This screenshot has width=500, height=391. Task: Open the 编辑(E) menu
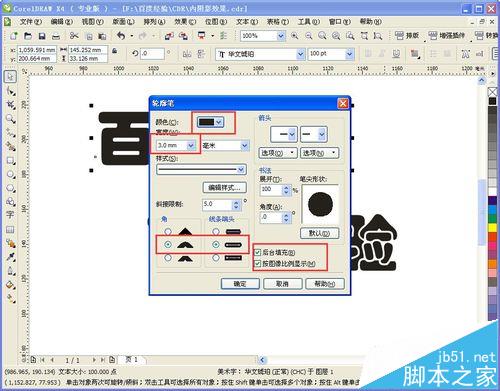(x=62, y=22)
